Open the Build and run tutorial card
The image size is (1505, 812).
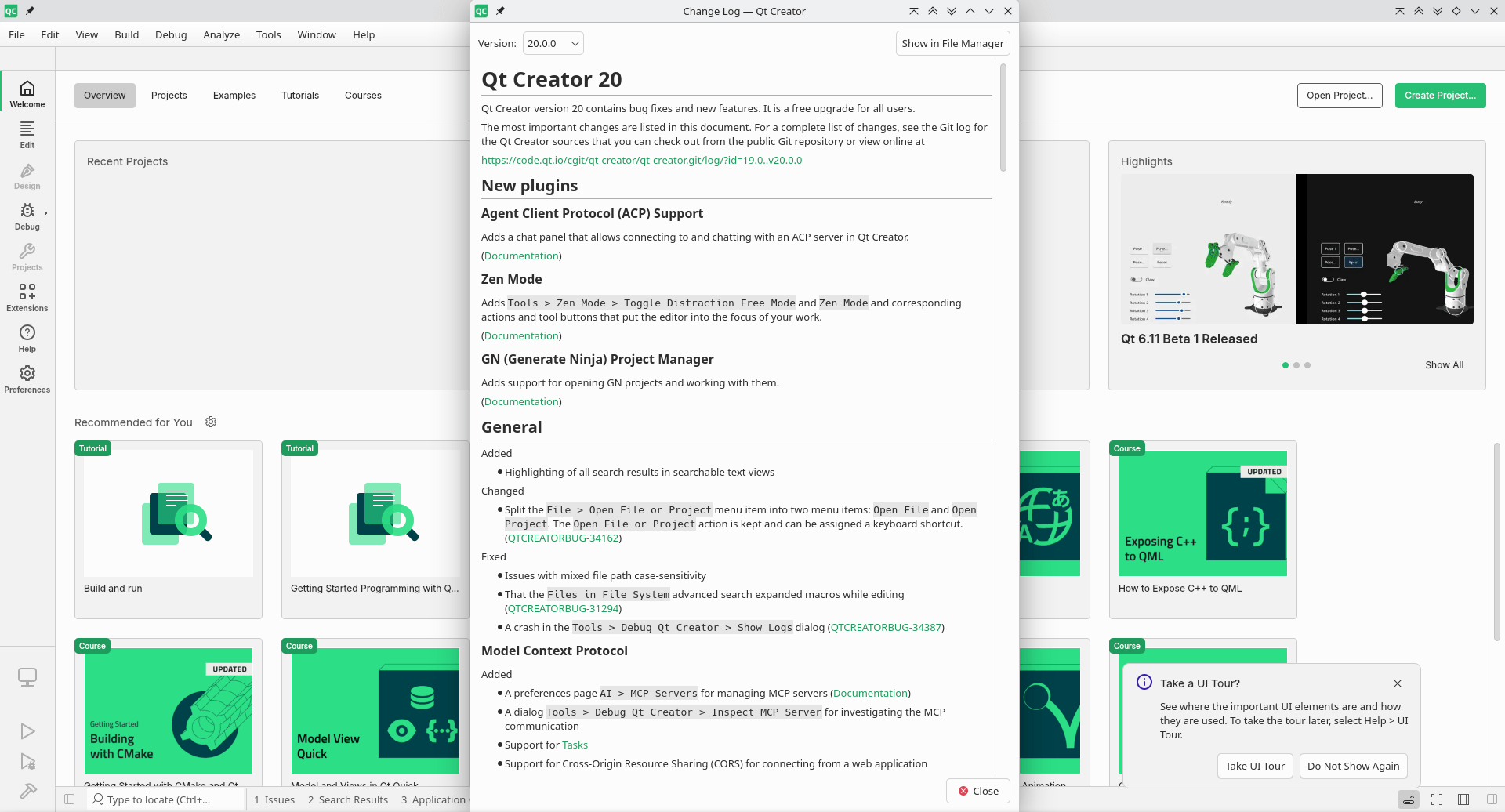tap(169, 529)
